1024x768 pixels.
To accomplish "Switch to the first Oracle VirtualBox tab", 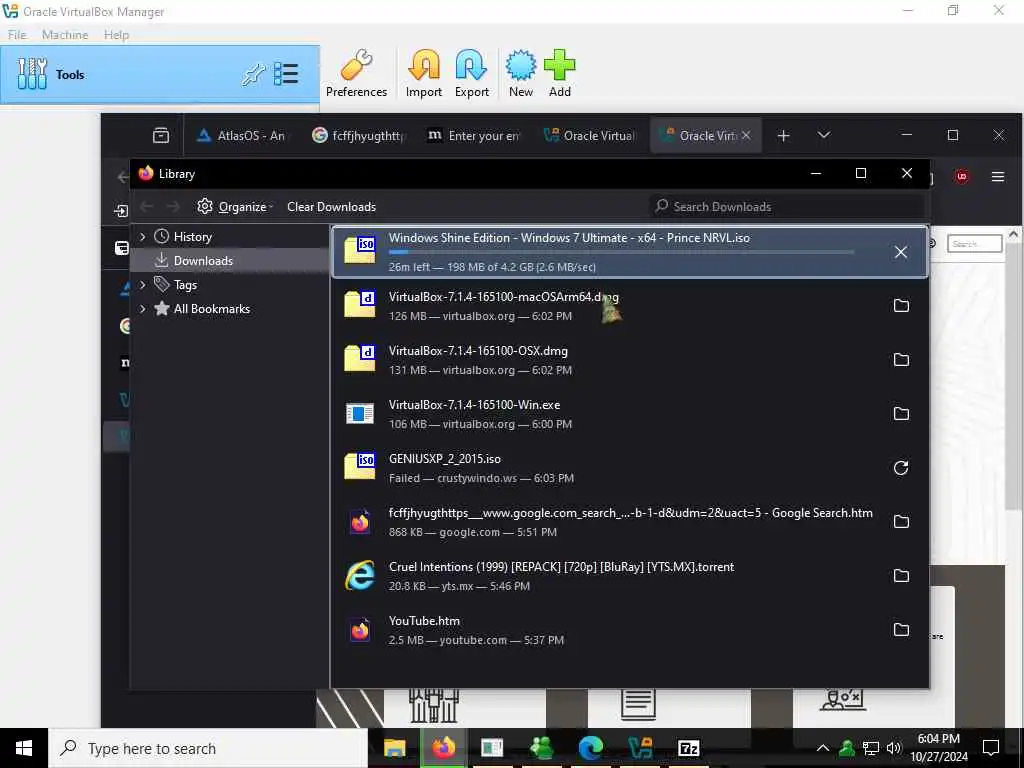I will [x=589, y=135].
